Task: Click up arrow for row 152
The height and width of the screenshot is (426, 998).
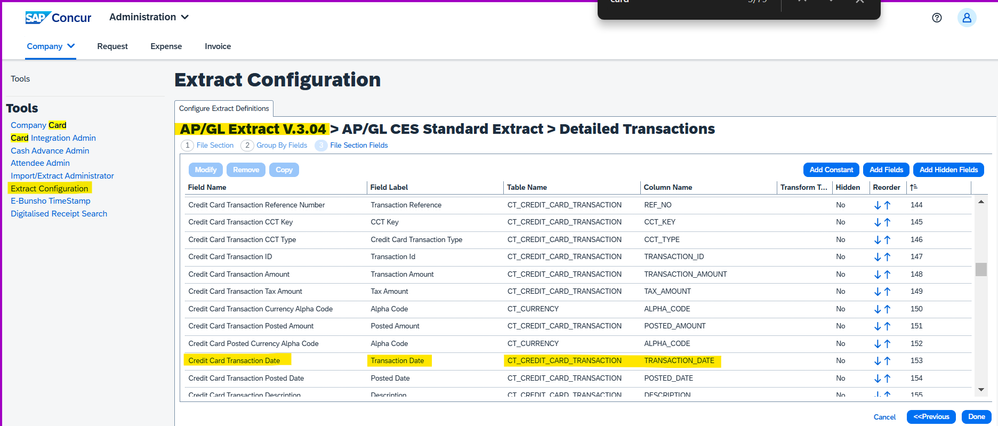Action: [x=887, y=344]
